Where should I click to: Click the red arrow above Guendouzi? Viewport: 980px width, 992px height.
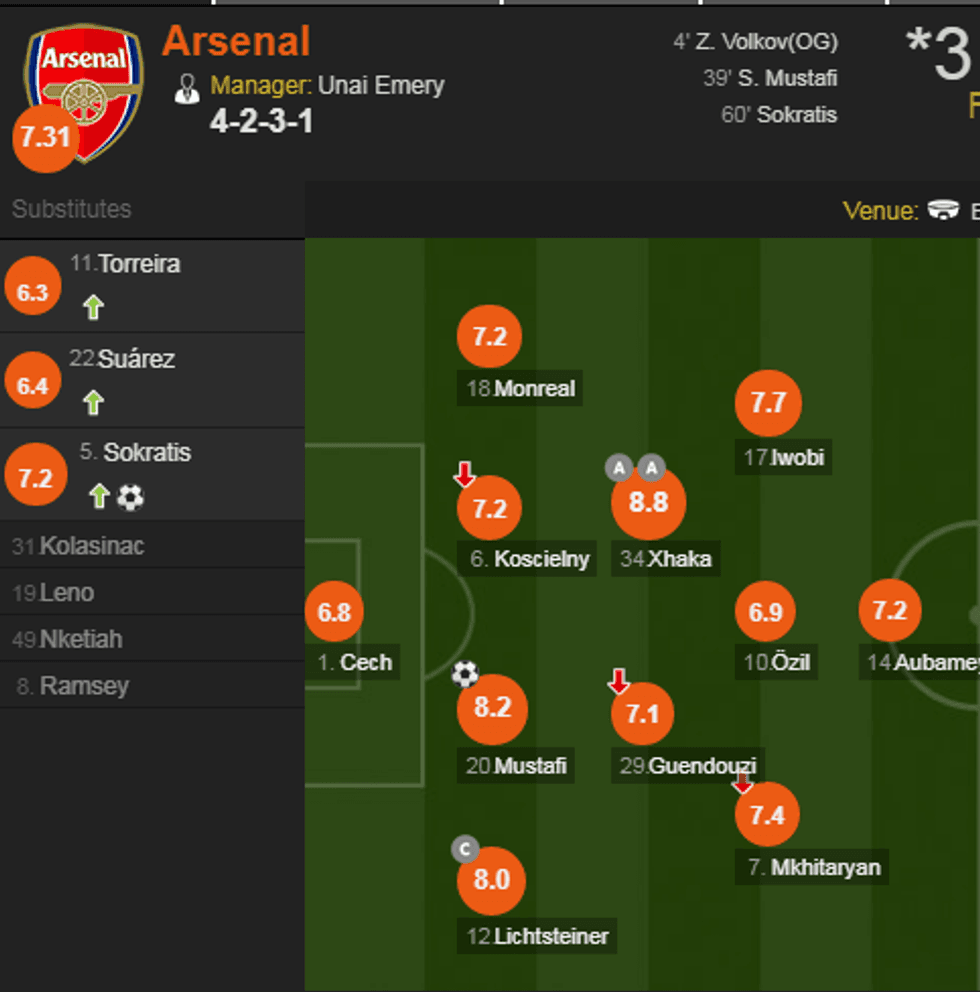coord(620,680)
